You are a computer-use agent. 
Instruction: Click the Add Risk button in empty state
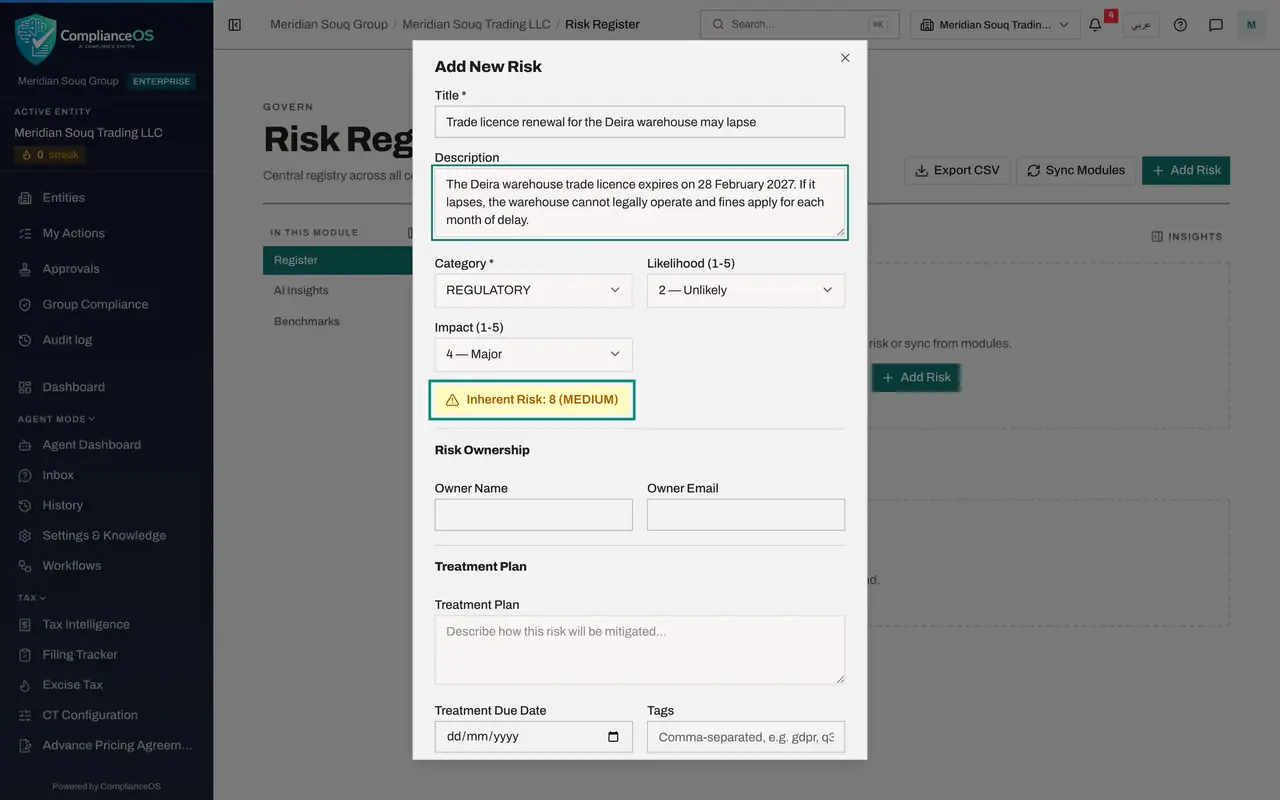click(915, 377)
